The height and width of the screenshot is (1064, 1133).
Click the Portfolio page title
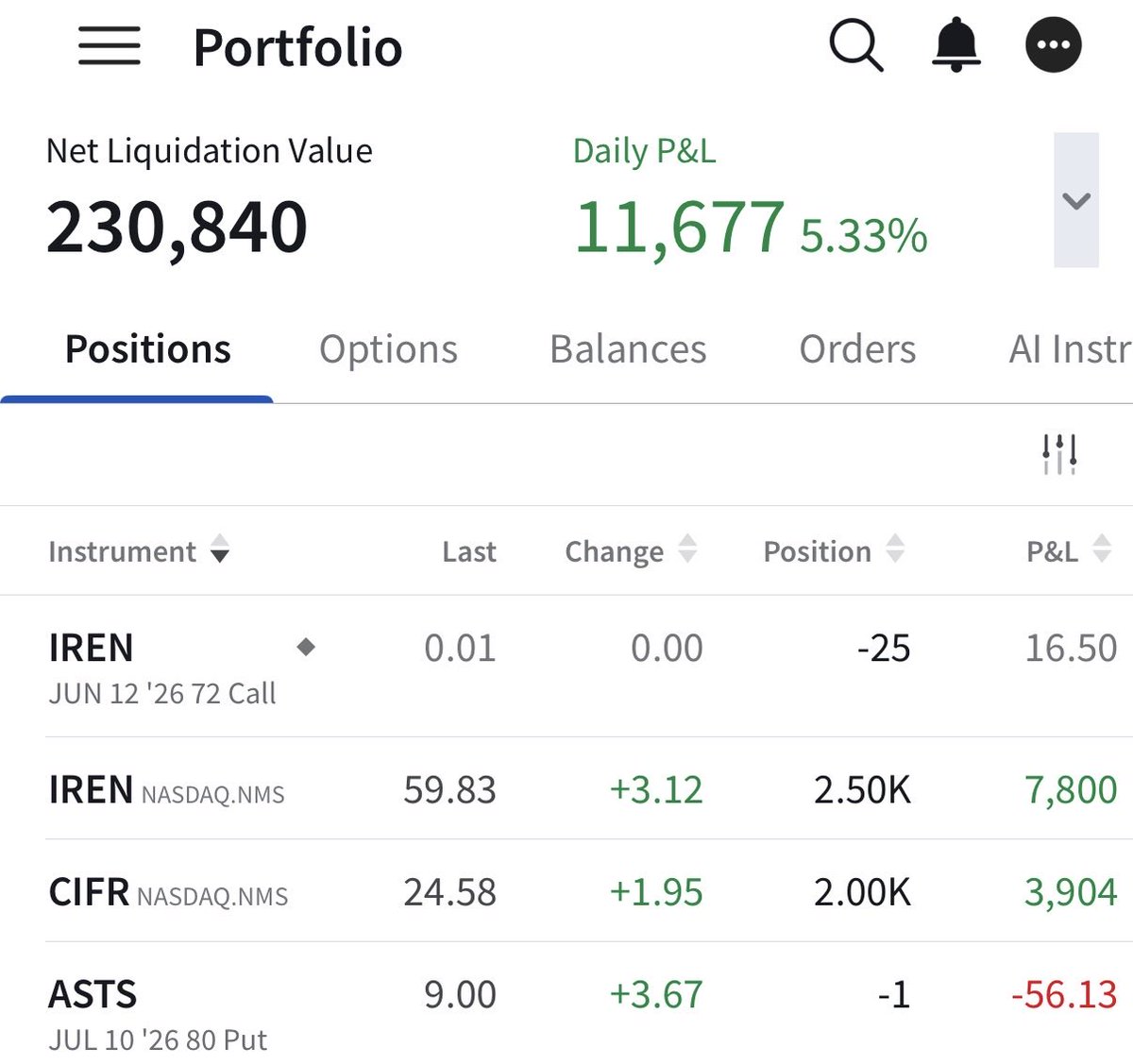(x=297, y=48)
